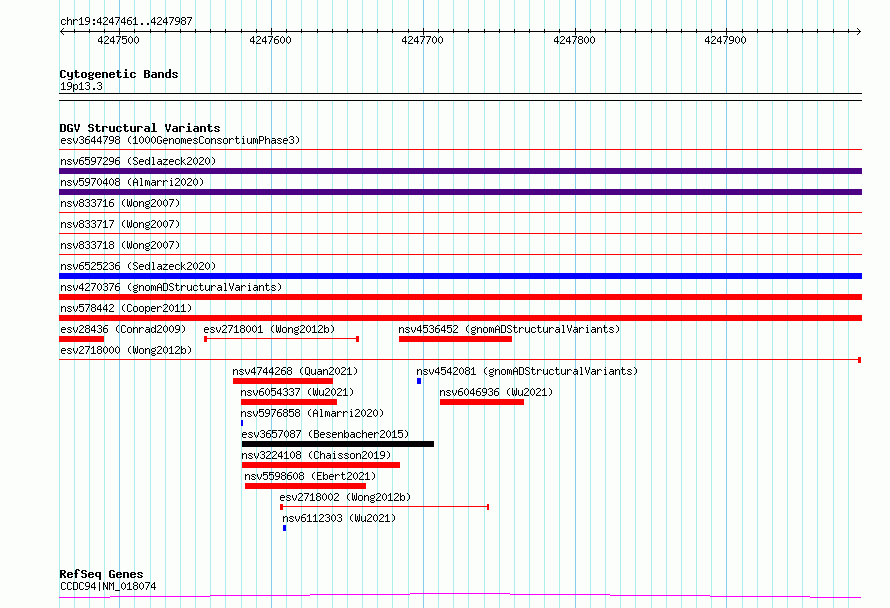Select nsv3224108 (Chaisson2019) label
890x608 pixels.
pos(316,455)
